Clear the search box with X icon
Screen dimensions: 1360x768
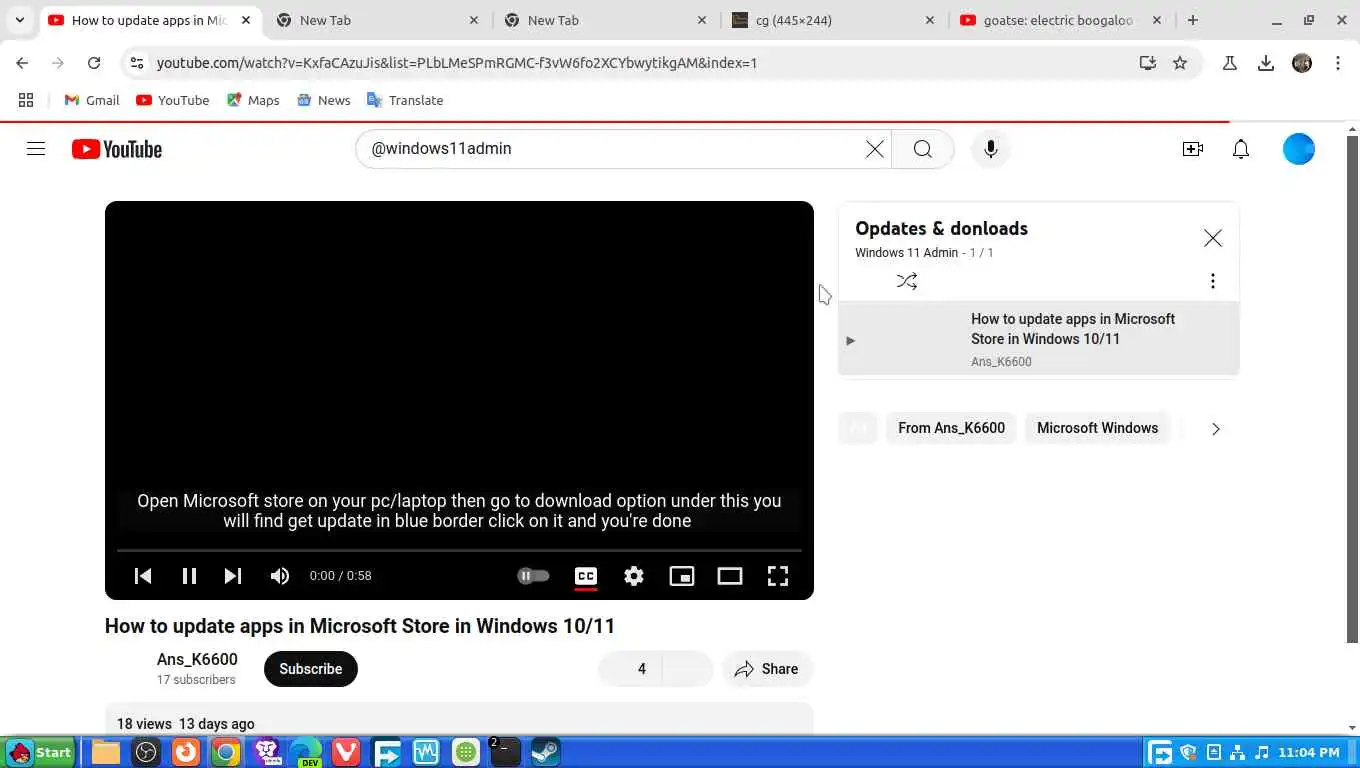click(874, 149)
